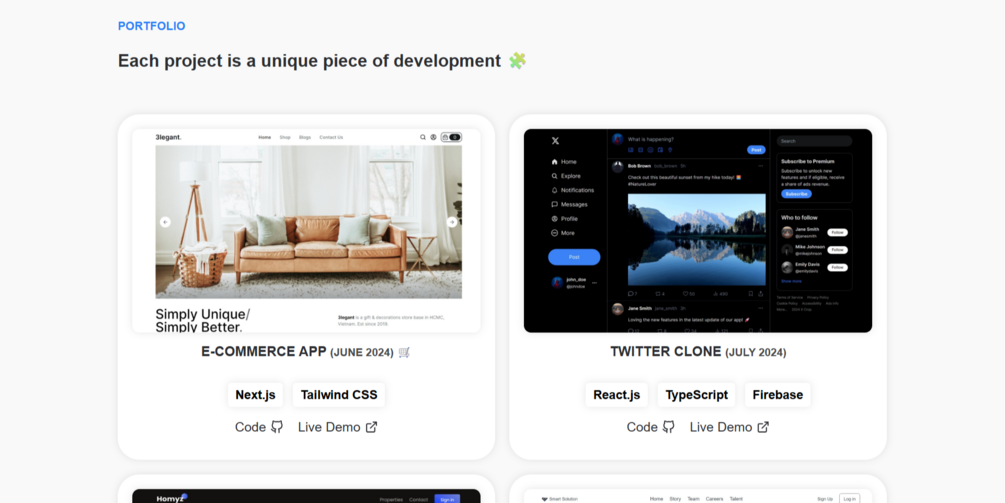The height and width of the screenshot is (503, 1005).
Task: Click the right carousel arrow in the 3legant preview
Action: click(452, 222)
